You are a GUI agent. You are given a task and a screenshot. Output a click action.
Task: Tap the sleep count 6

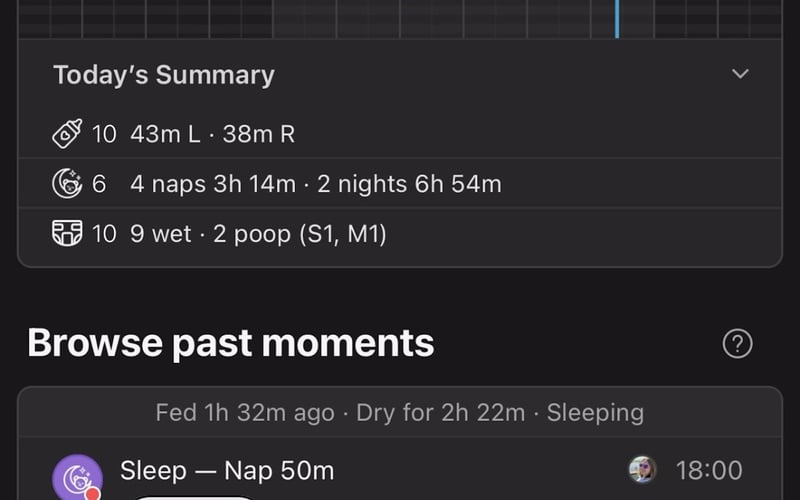(99, 184)
